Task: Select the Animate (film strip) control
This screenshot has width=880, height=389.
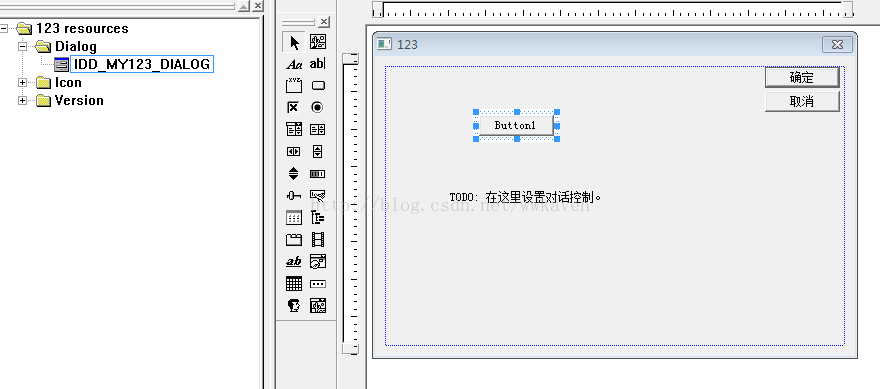Action: [x=318, y=240]
